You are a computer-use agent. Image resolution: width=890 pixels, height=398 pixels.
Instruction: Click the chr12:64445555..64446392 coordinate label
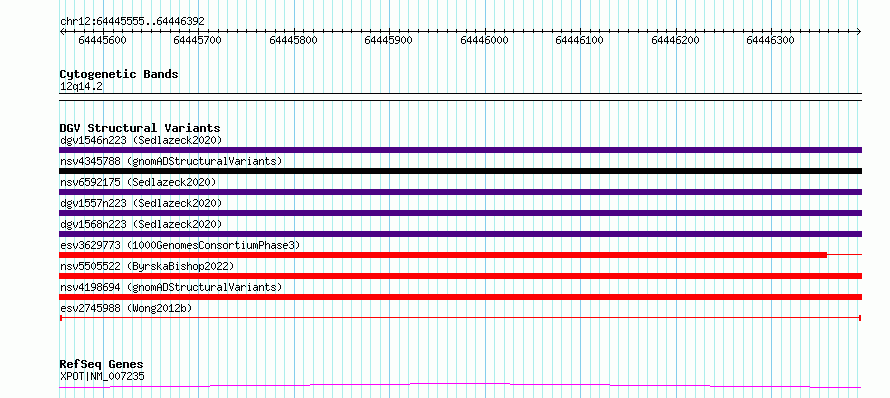click(x=132, y=21)
